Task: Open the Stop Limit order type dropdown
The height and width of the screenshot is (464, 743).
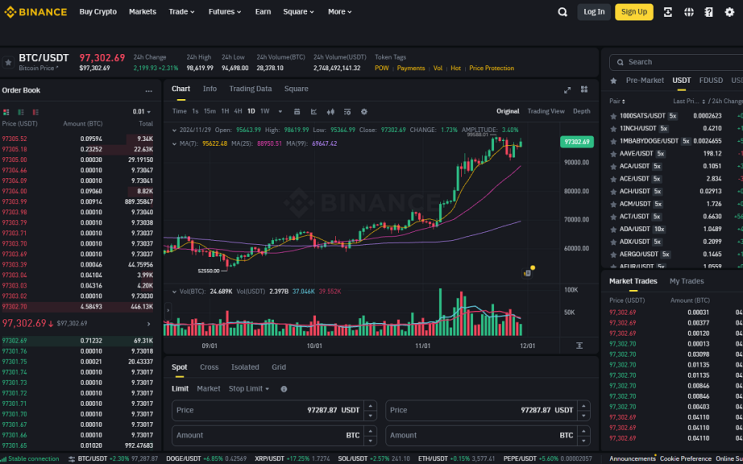Action: click(x=249, y=389)
